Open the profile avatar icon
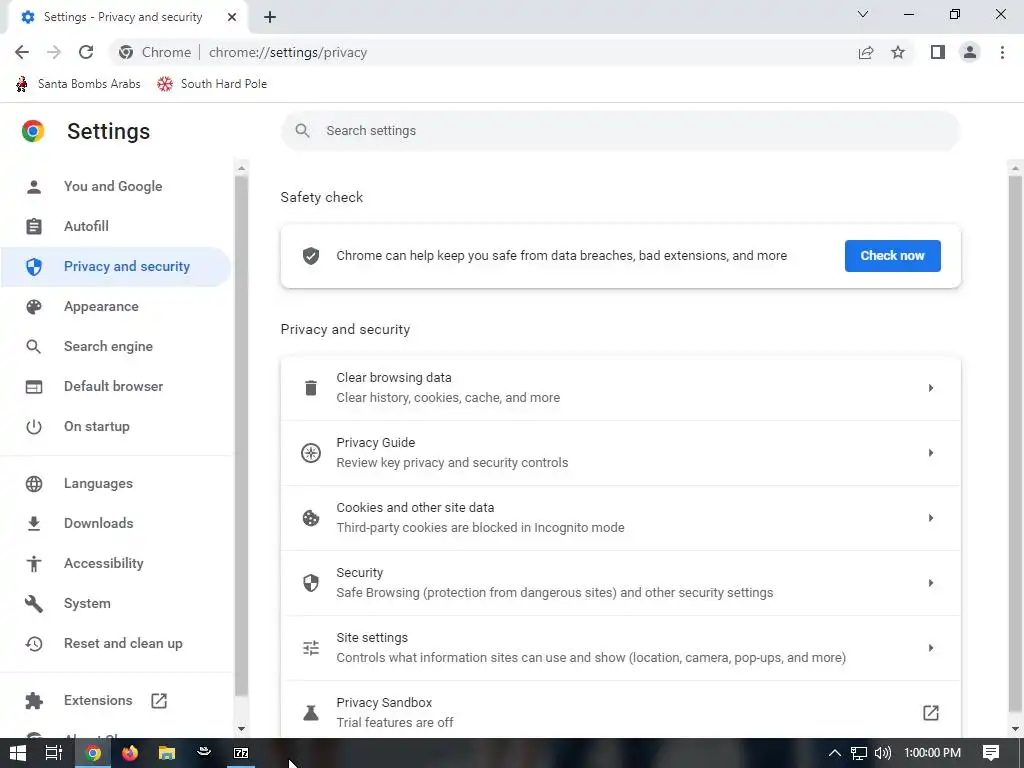Image resolution: width=1024 pixels, height=768 pixels. pos(970,52)
